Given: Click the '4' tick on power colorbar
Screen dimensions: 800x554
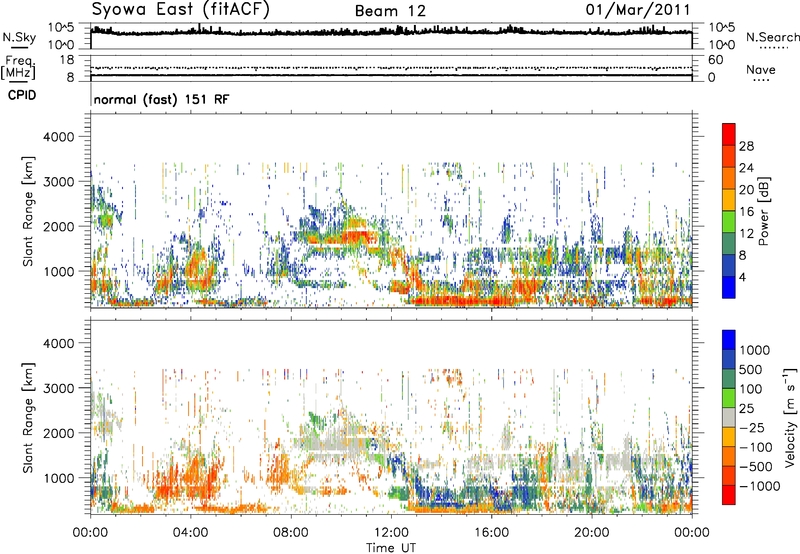Looking at the screenshot, I should point(742,277).
